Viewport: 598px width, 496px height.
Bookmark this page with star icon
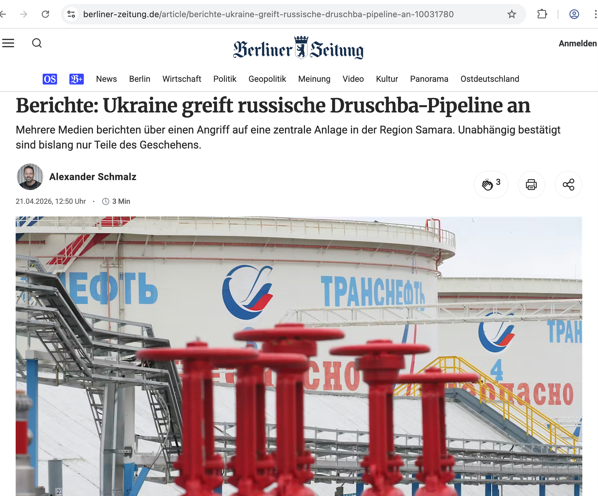tap(511, 14)
